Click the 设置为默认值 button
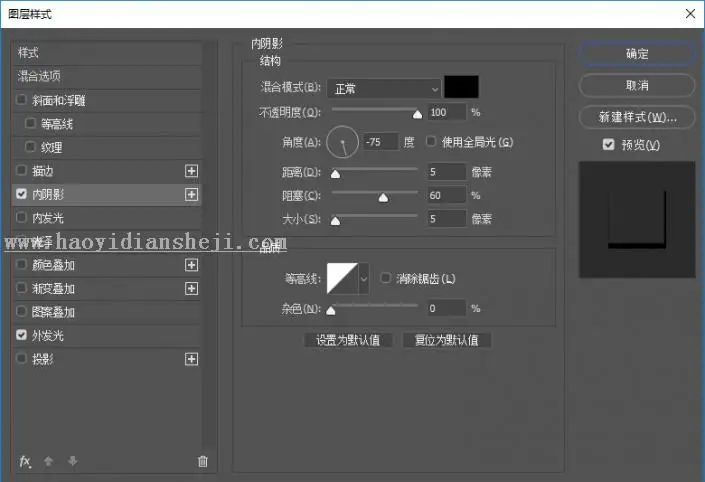Screen dimensions: 705x482 348,340
